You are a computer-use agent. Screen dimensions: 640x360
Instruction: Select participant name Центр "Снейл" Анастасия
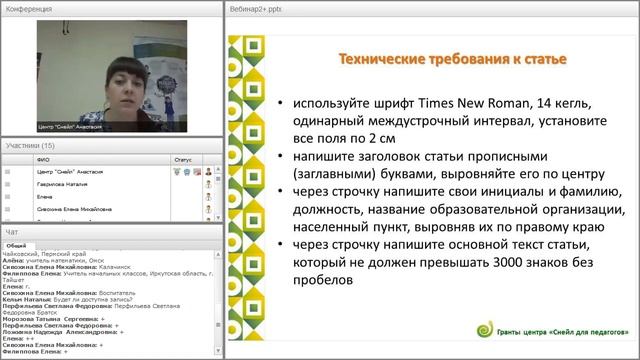pyautogui.click(x=70, y=172)
